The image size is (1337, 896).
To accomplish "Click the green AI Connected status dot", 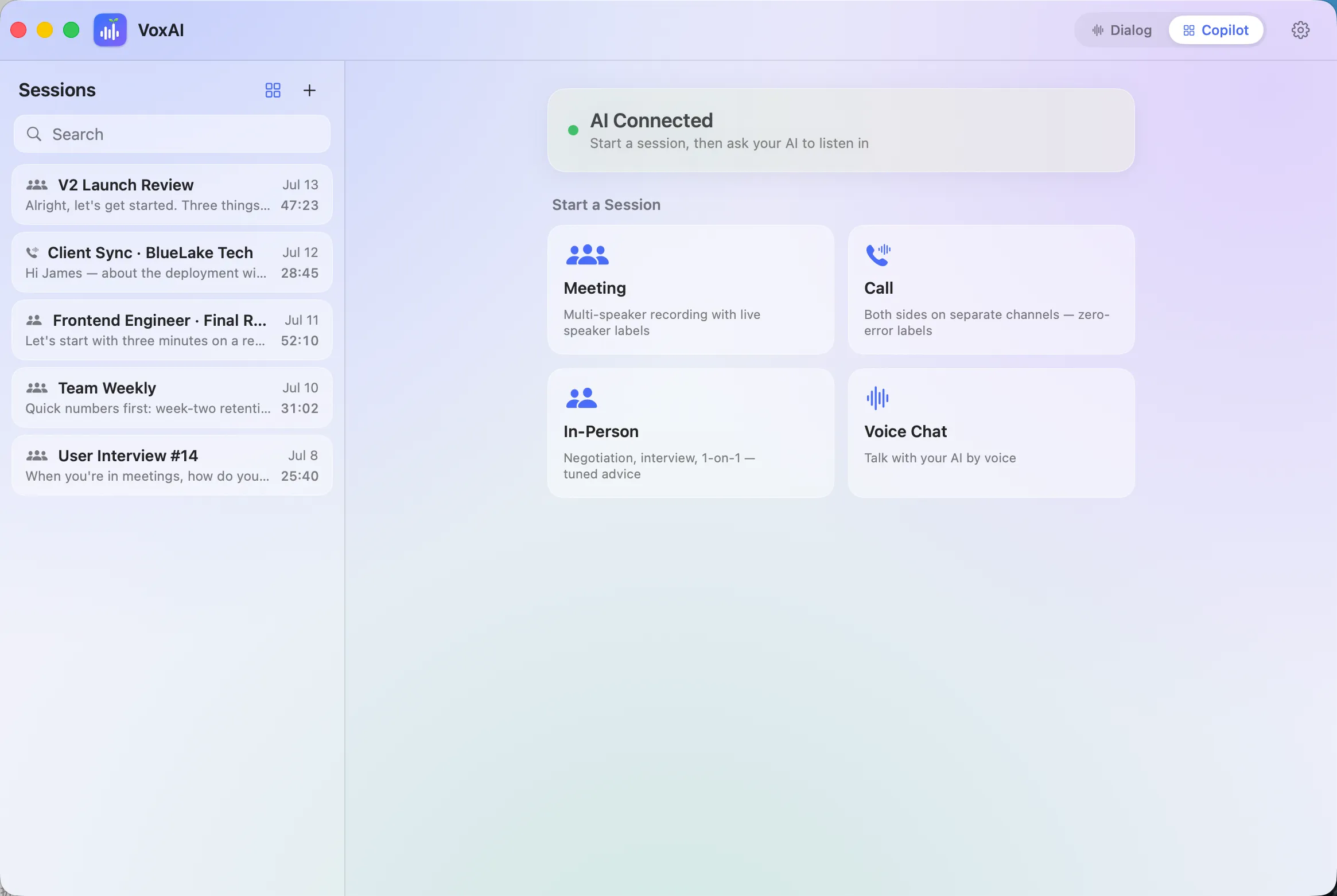I will (573, 130).
